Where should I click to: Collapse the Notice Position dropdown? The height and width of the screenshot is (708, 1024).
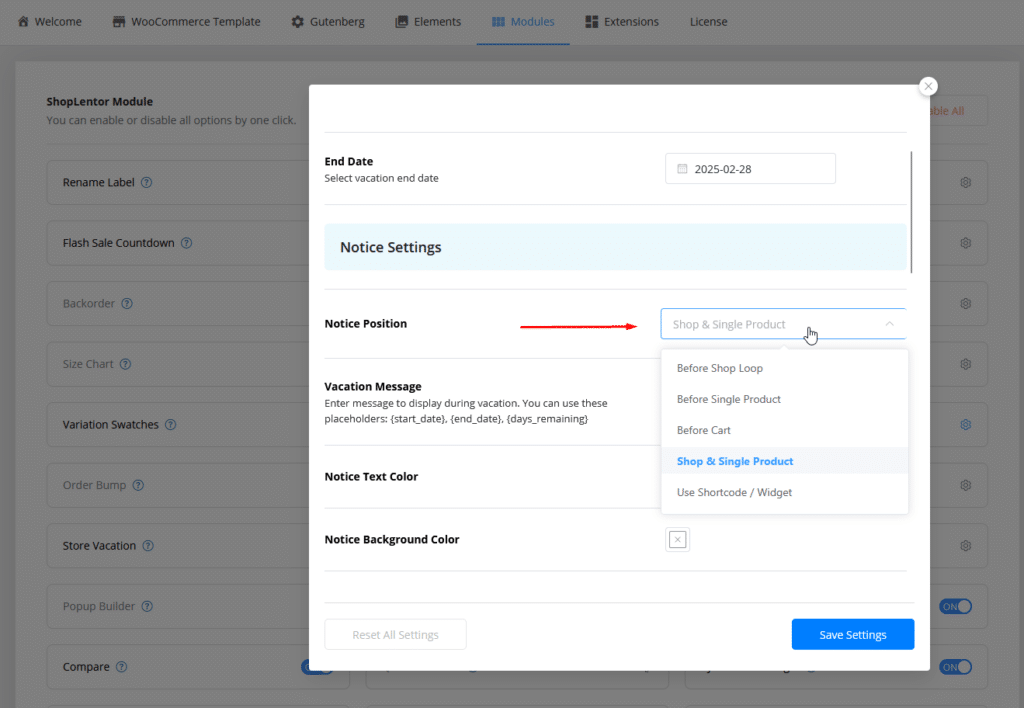(x=889, y=324)
